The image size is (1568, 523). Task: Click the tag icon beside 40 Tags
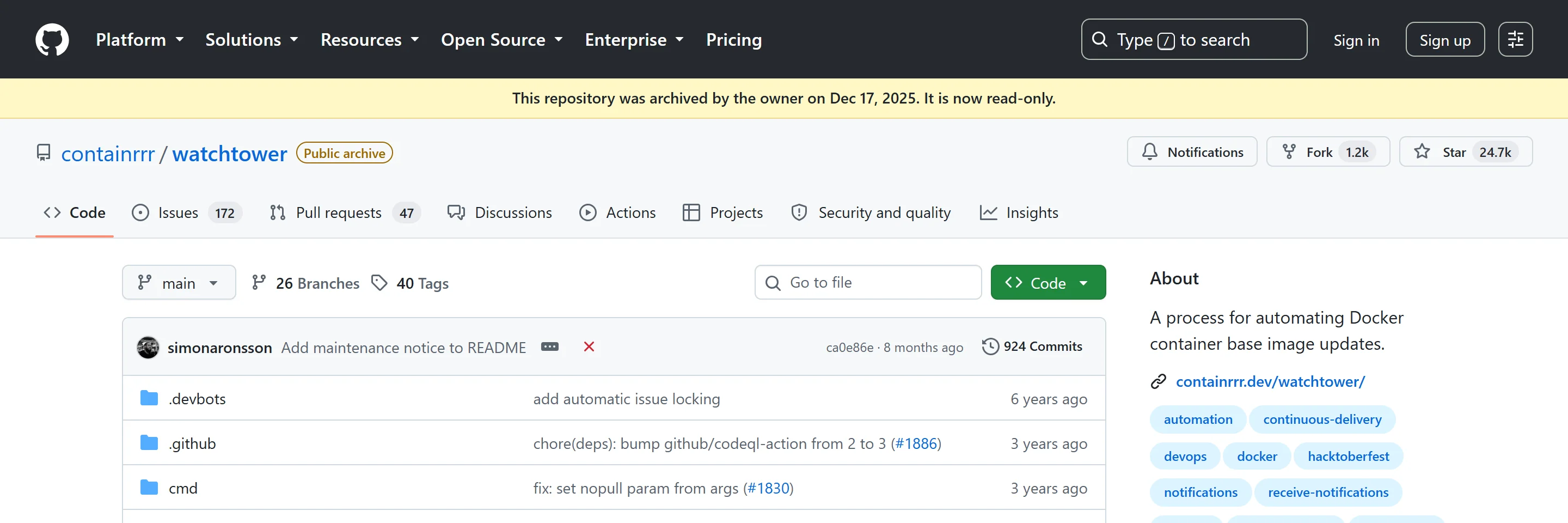click(x=379, y=283)
